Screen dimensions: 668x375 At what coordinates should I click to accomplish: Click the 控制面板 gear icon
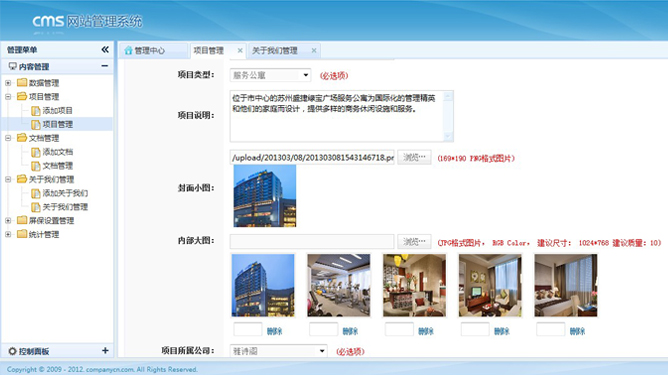pos(12,351)
